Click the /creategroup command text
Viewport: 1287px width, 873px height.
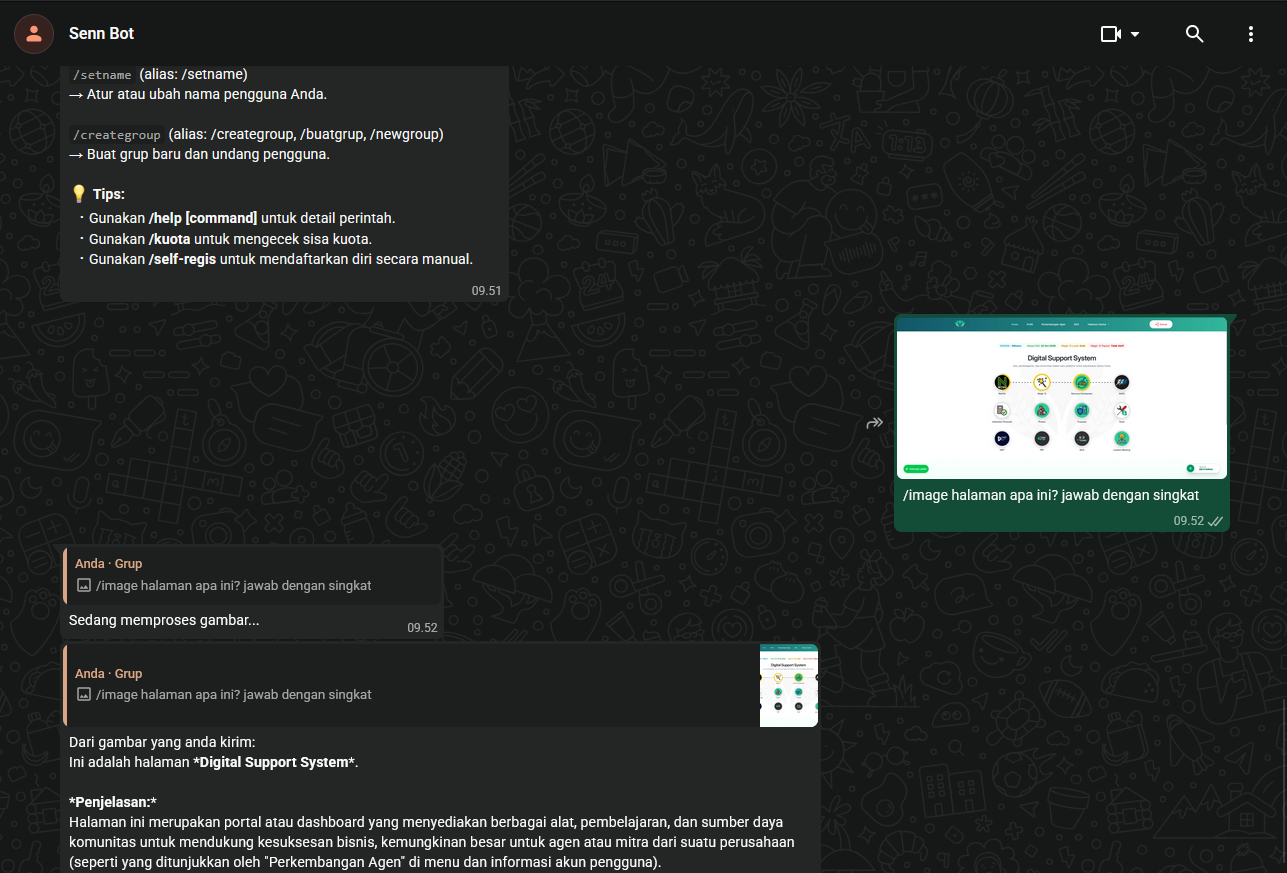[116, 135]
